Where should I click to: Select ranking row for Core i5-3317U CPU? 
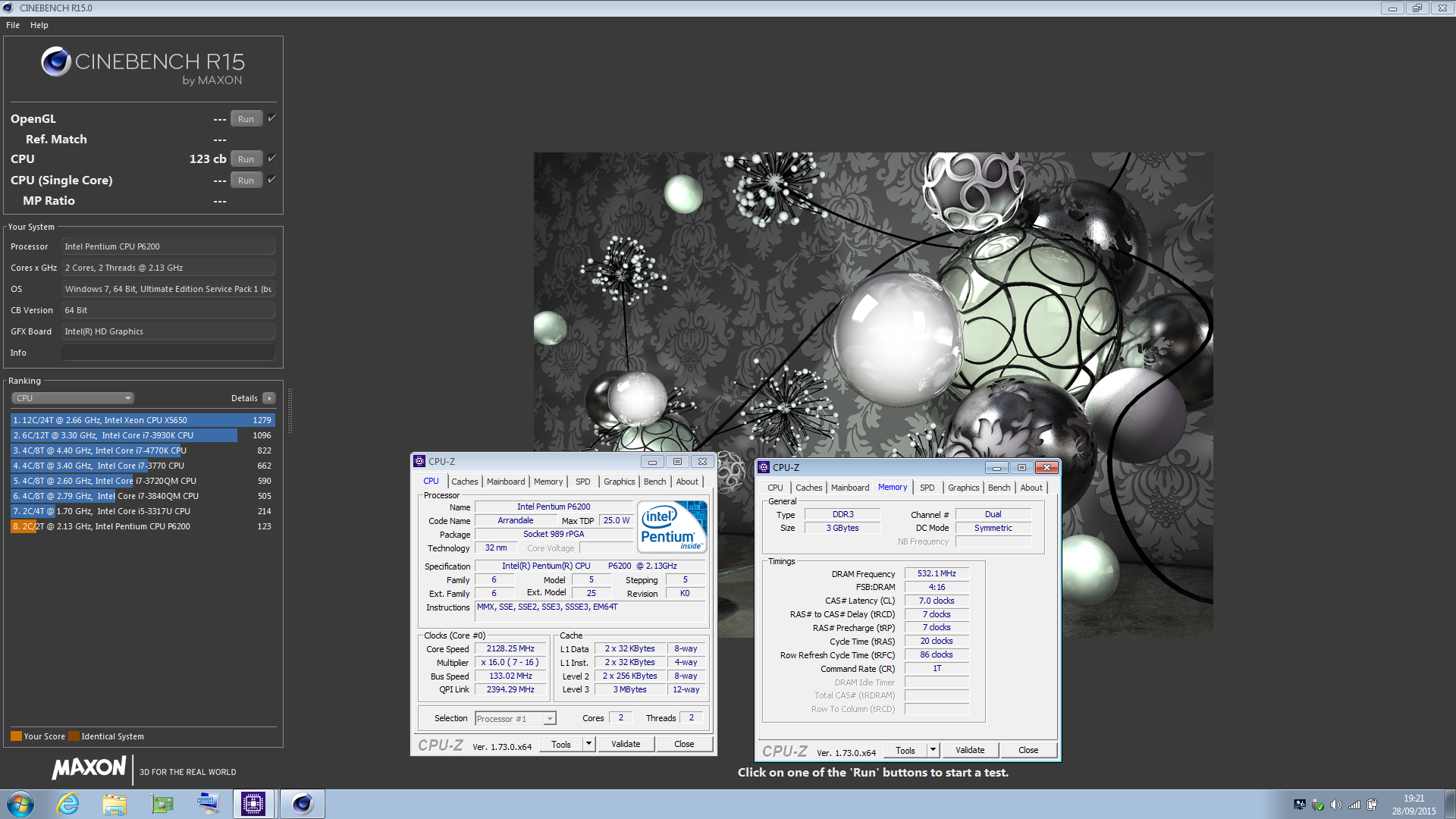[143, 511]
